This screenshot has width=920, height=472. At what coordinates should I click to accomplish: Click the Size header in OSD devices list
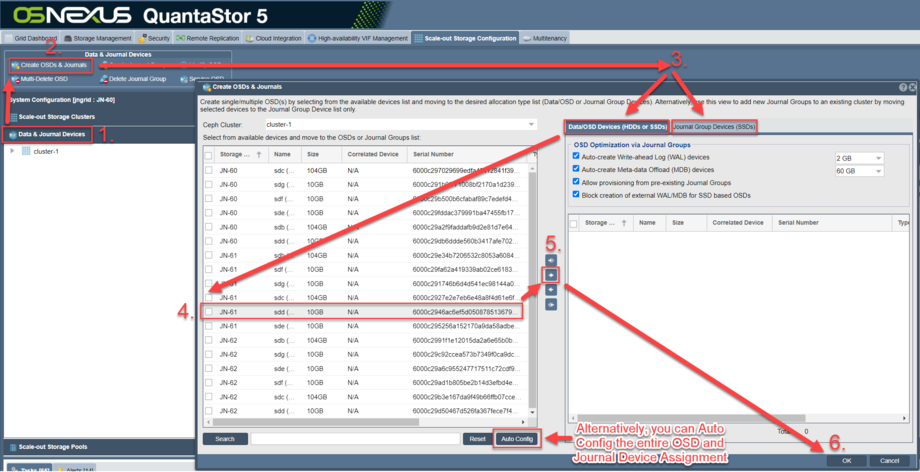[686, 223]
